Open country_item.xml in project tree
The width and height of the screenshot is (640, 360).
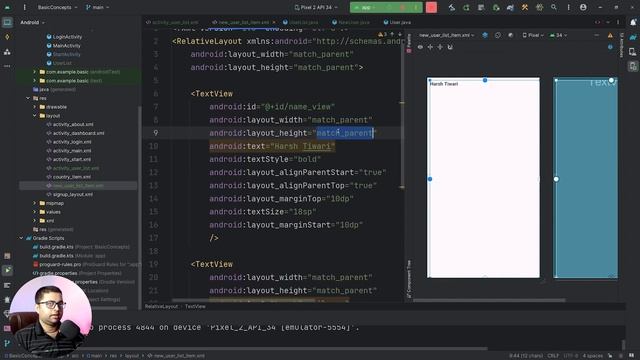[x=69, y=177]
